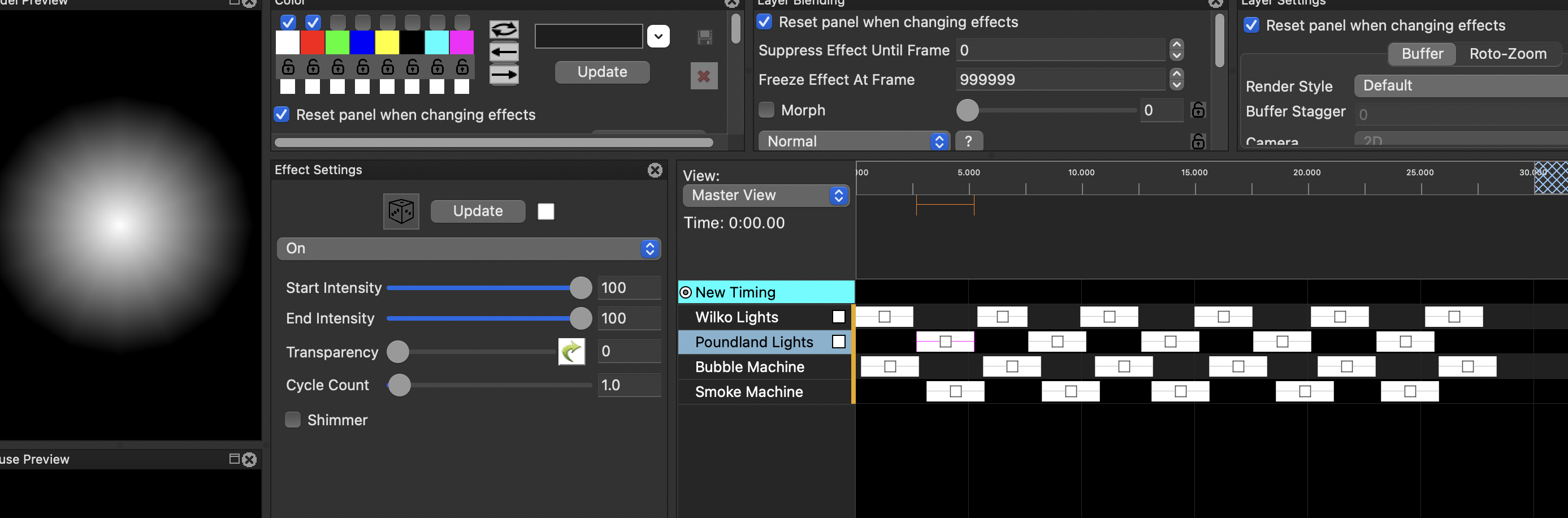The height and width of the screenshot is (518, 1568).
Task: Maximize the House Preview panel
Action: click(235, 459)
